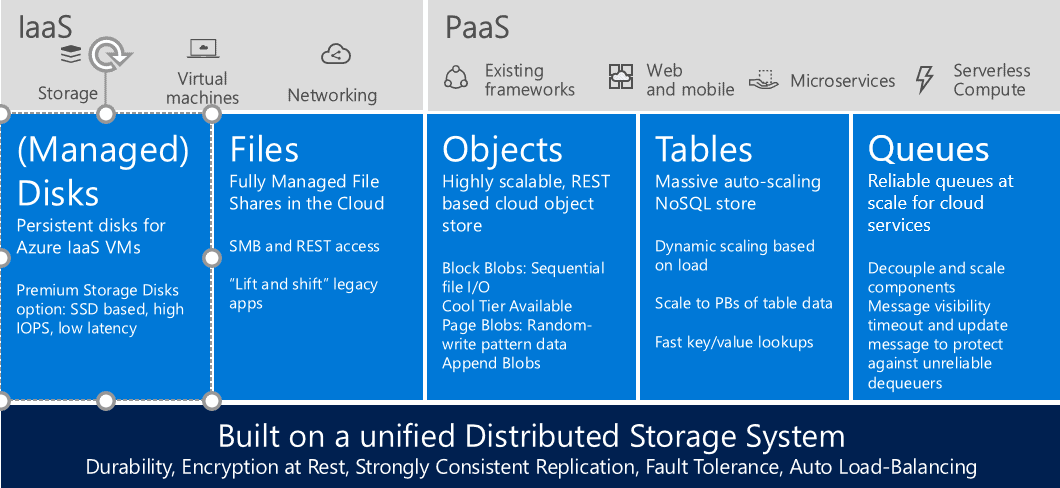
Task: Click the Storage stack icon
Action: [71, 55]
